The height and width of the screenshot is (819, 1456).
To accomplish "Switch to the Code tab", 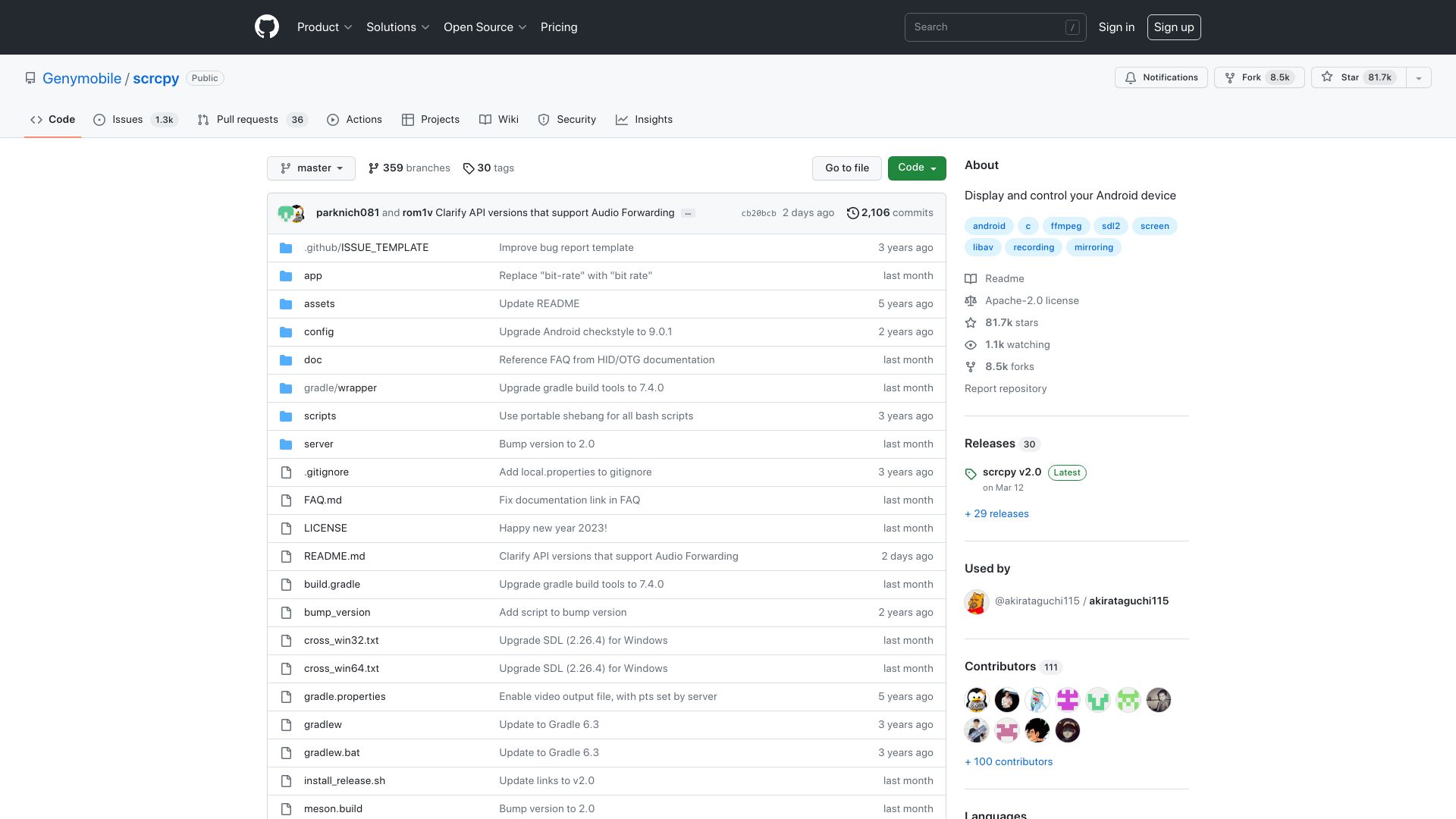I will (52, 120).
